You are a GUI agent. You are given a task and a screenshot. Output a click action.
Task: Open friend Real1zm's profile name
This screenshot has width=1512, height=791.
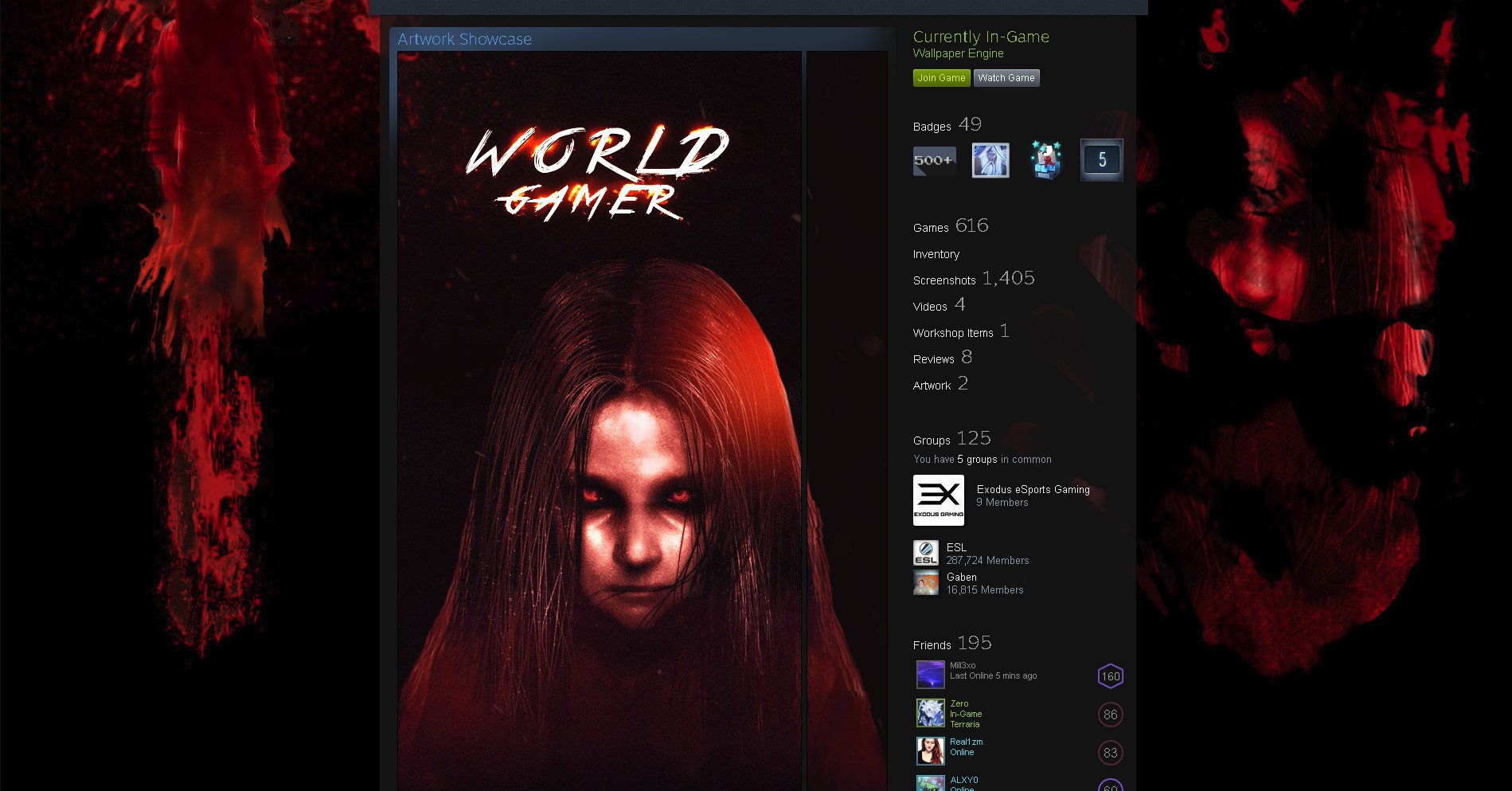(x=967, y=742)
